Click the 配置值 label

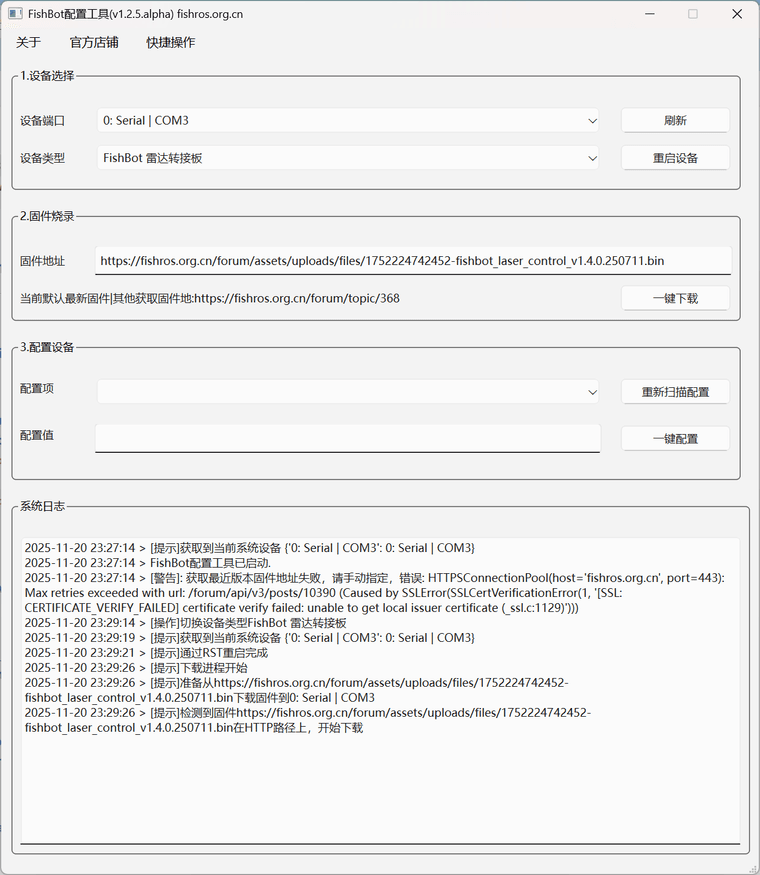37,435
